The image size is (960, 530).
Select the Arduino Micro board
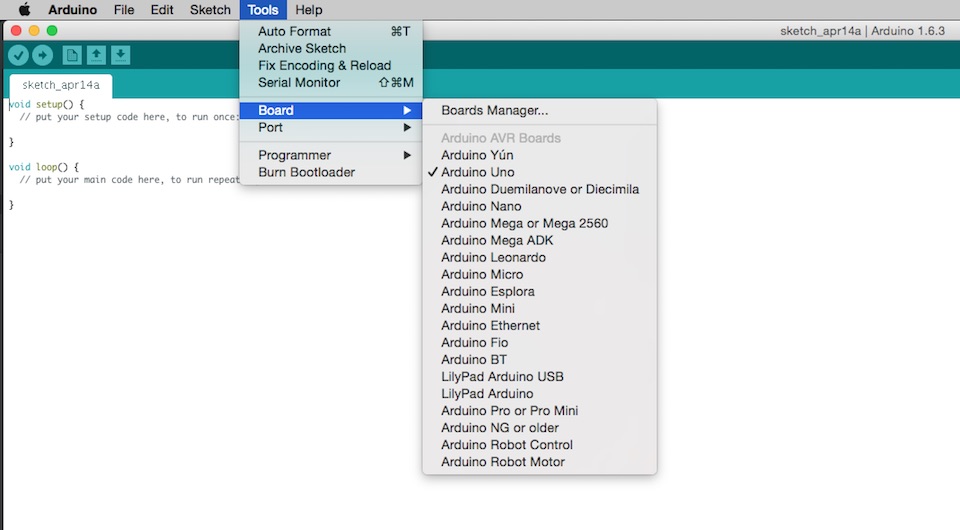(x=539, y=275)
